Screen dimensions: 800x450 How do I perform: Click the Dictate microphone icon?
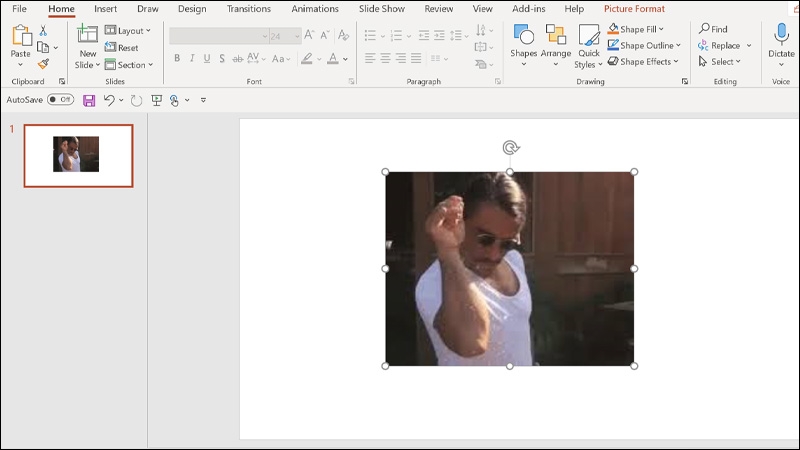pyautogui.click(x=781, y=35)
